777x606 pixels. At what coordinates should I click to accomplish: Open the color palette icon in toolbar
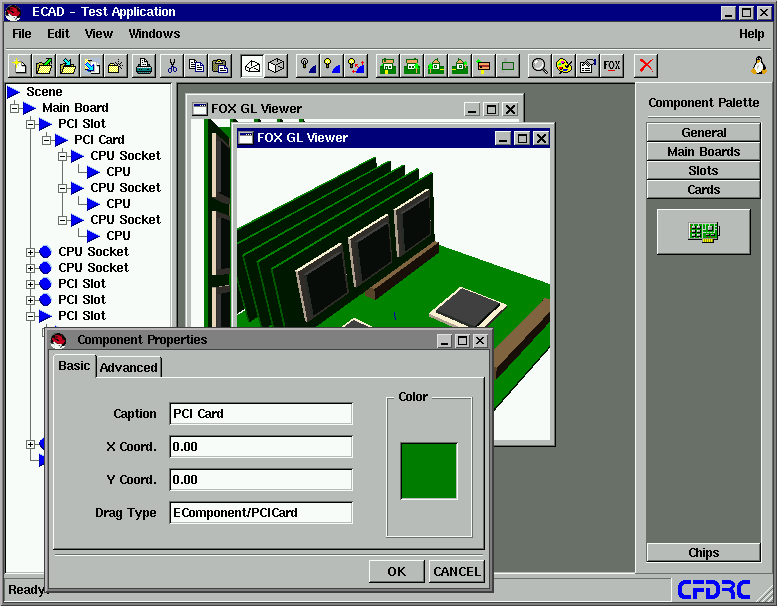[563, 66]
